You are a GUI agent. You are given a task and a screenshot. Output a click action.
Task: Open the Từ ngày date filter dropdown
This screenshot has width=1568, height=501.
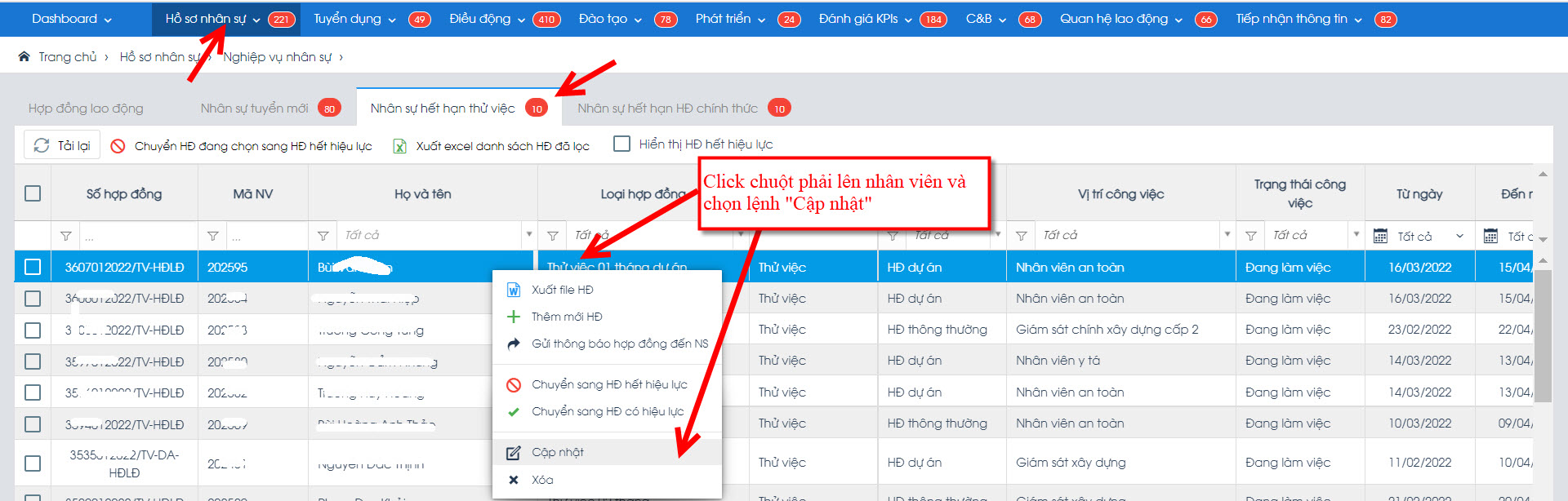[1459, 236]
